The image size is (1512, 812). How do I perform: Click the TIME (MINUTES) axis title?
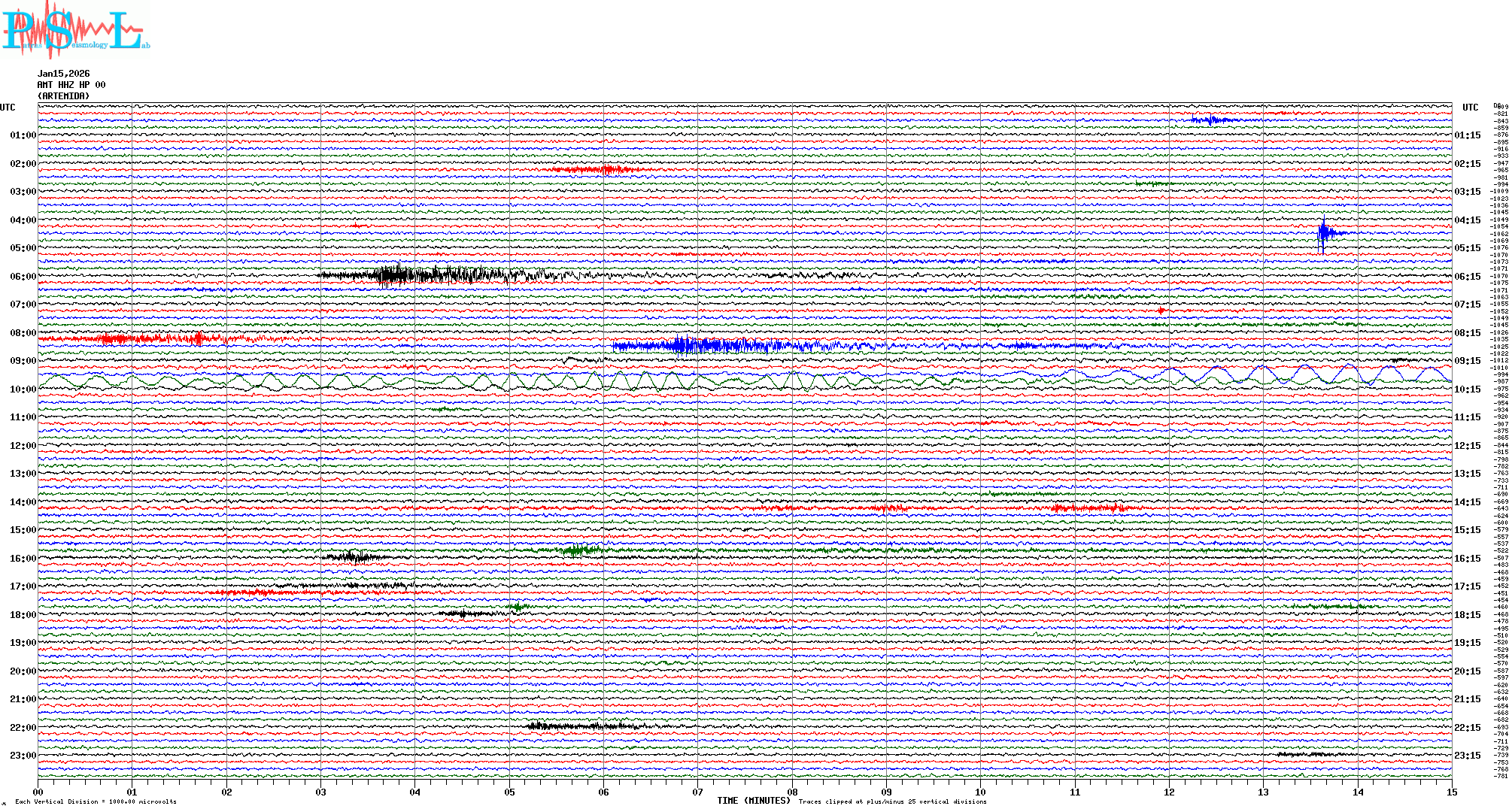coord(753,801)
